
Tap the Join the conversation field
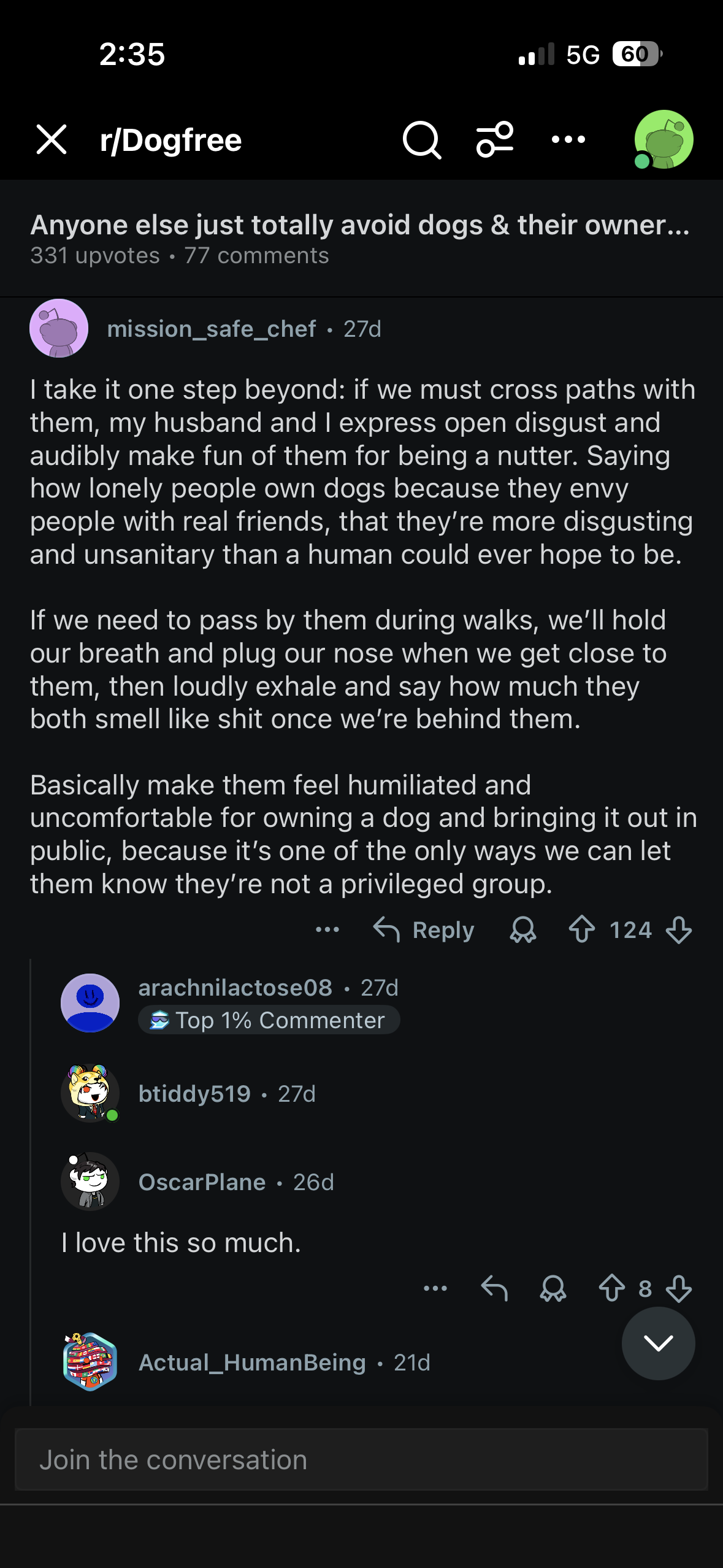click(x=361, y=1460)
